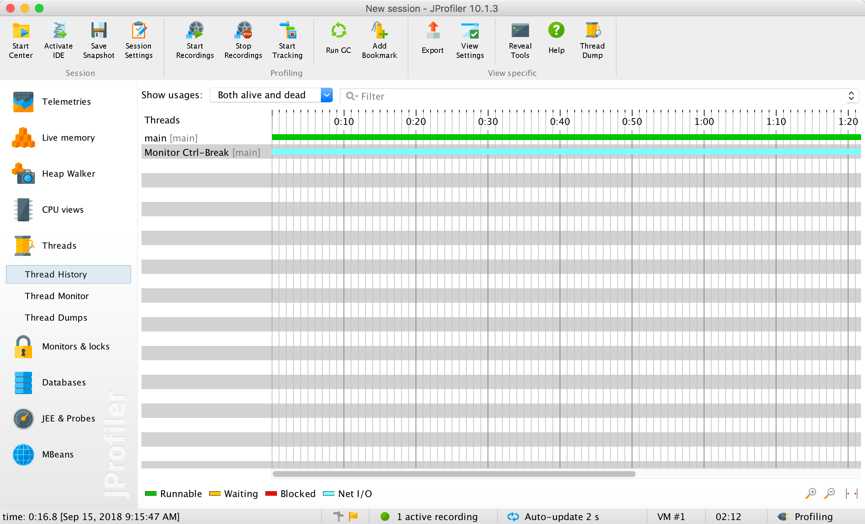The image size is (865, 524).
Task: Click the Blocked legend swatch
Action: click(x=271, y=494)
